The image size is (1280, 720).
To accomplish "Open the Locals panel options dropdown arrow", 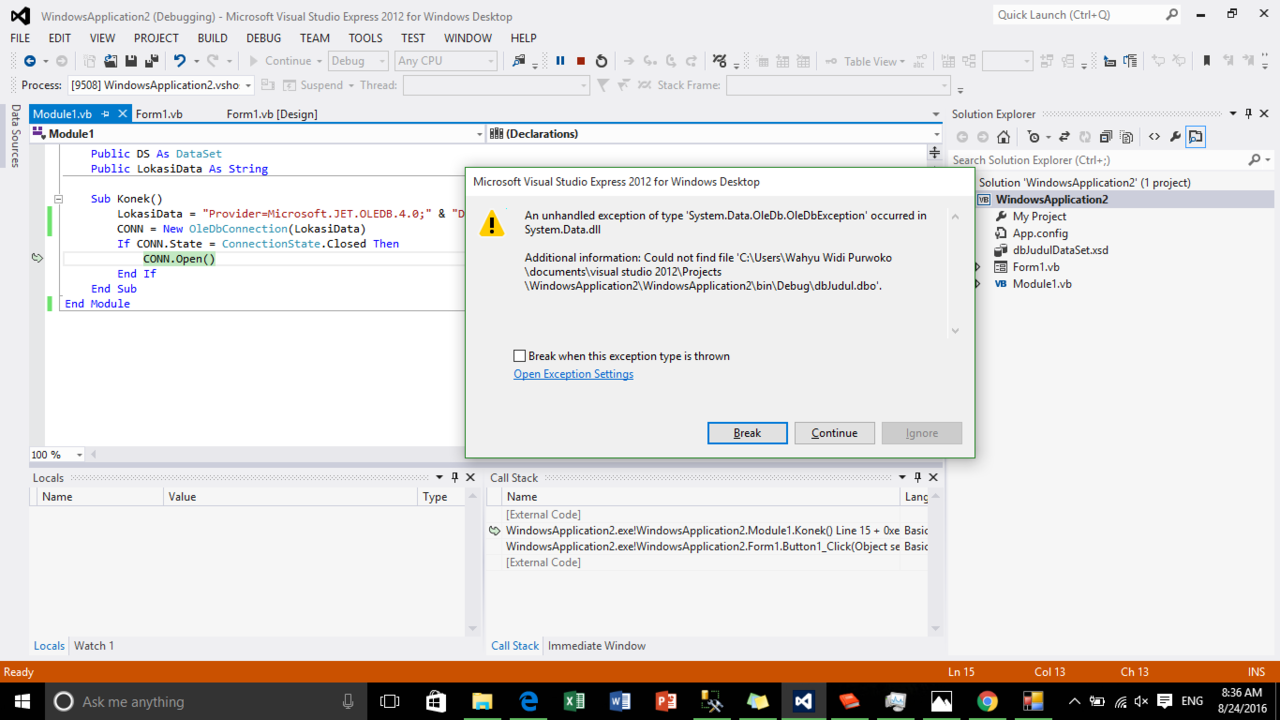I will 439,478.
